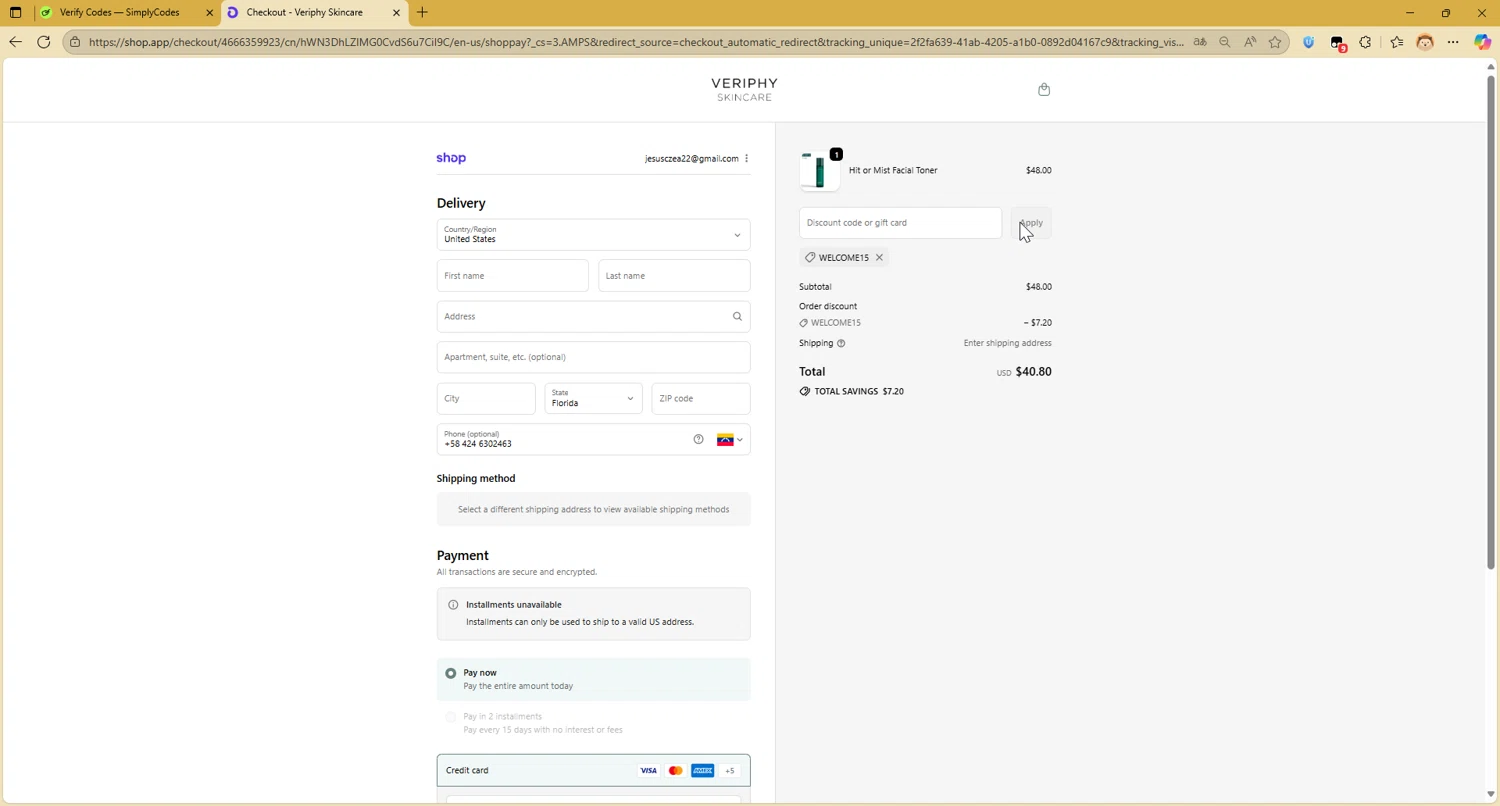This screenshot has height=806, width=1500.
Task: Click the Shop logo
Action: point(451,158)
